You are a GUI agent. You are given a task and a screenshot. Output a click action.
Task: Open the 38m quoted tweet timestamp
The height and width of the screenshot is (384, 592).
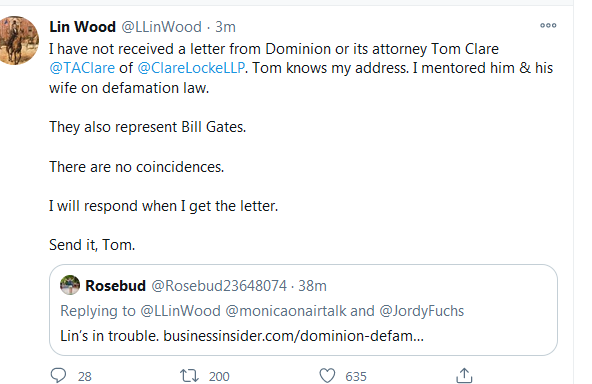point(312,286)
